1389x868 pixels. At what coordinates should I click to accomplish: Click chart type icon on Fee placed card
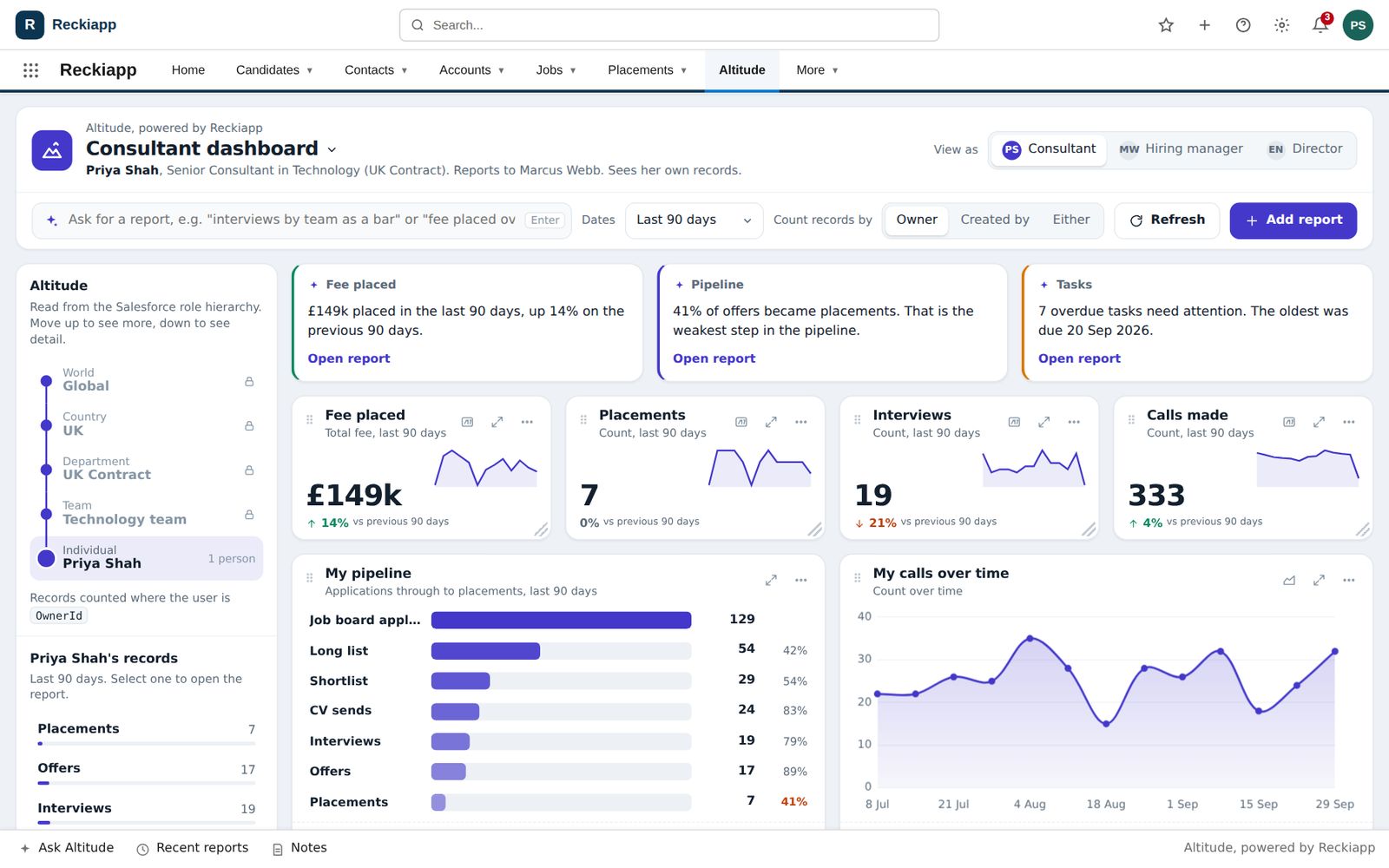click(x=467, y=422)
